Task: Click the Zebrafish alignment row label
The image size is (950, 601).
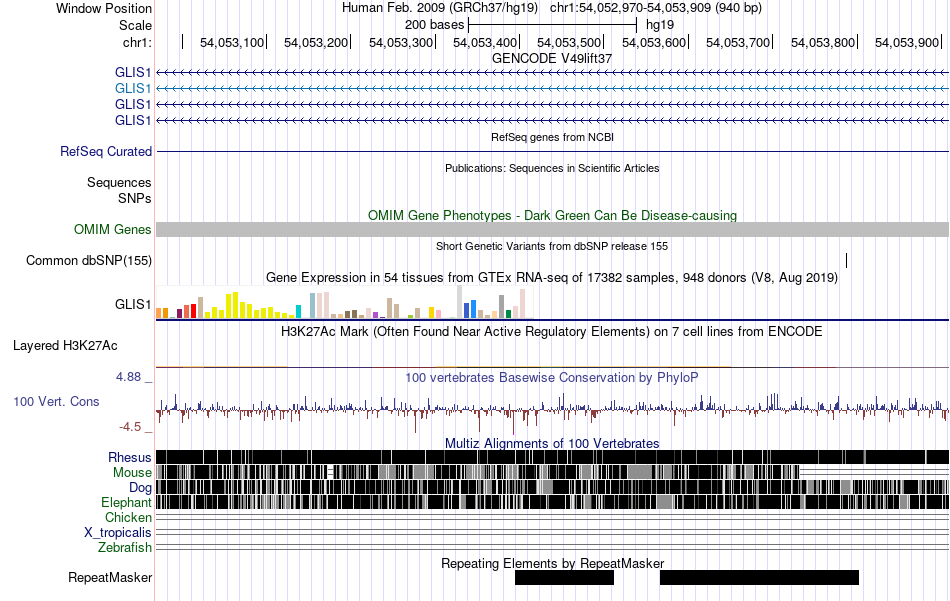Action: tap(125, 547)
